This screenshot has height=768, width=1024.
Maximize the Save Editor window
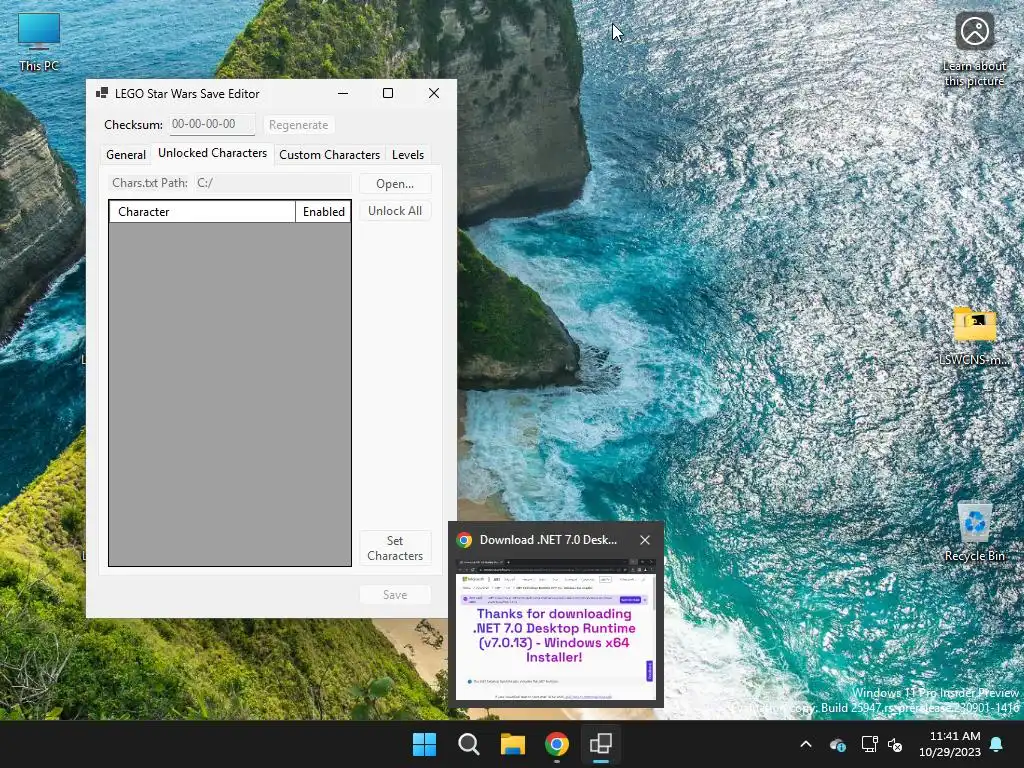tap(388, 93)
